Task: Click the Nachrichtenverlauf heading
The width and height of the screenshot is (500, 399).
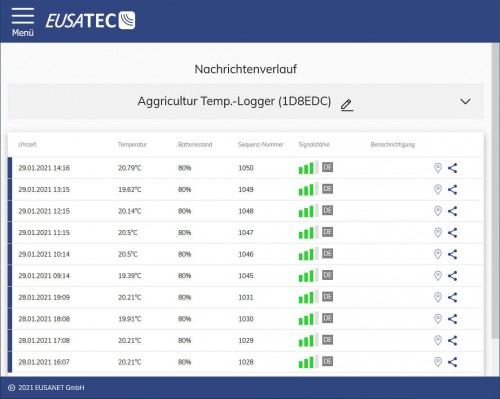Action: pos(246,69)
